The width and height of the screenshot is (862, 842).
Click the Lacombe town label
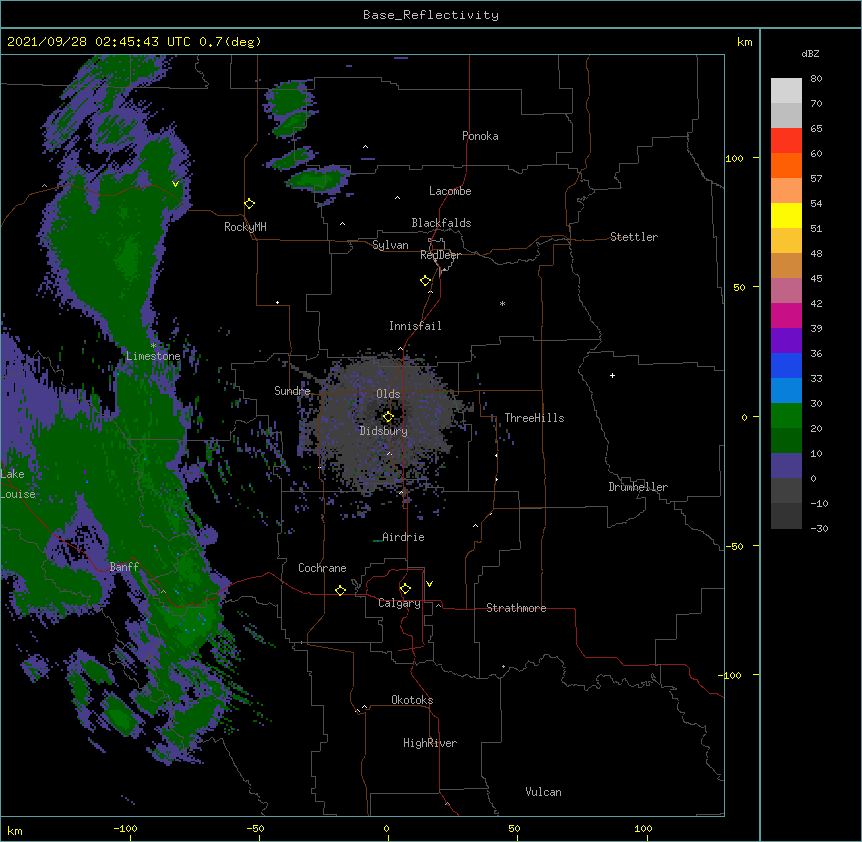point(450,191)
